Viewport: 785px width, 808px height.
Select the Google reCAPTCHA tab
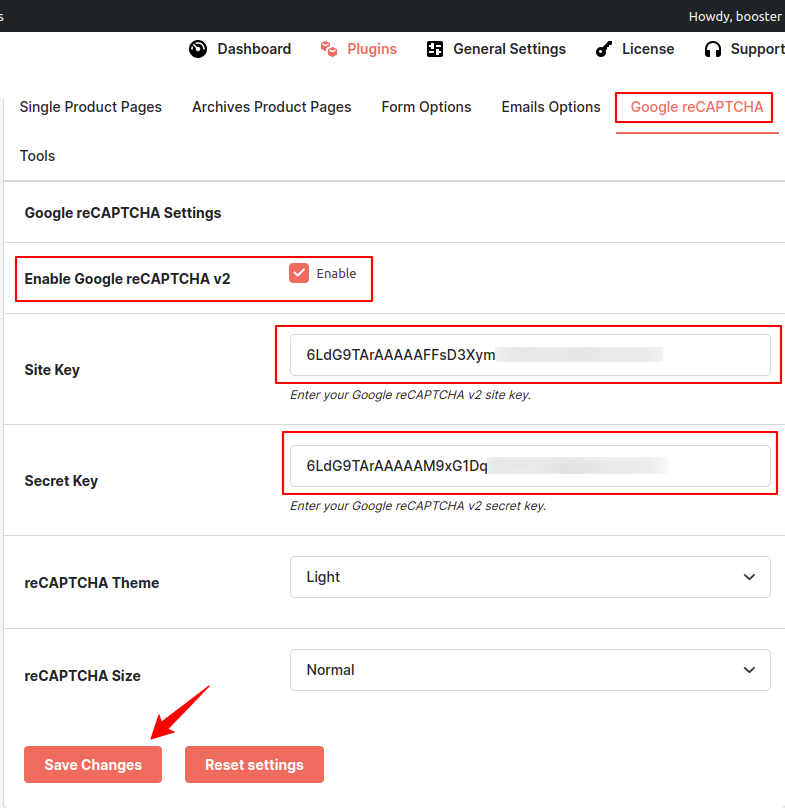697,107
